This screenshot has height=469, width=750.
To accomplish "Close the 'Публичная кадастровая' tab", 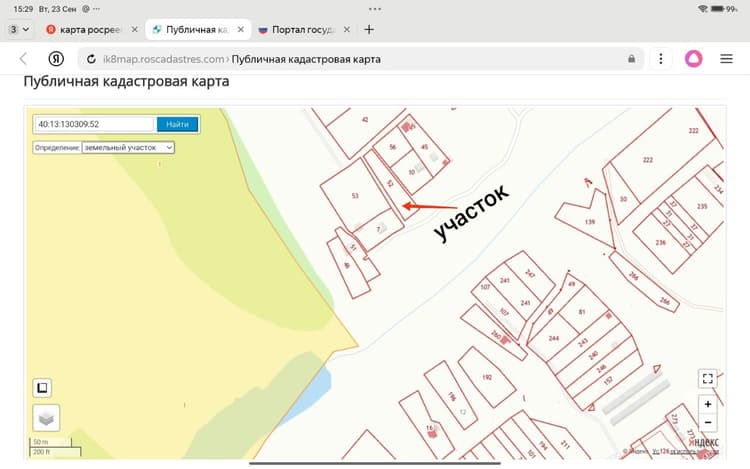I will [241, 30].
